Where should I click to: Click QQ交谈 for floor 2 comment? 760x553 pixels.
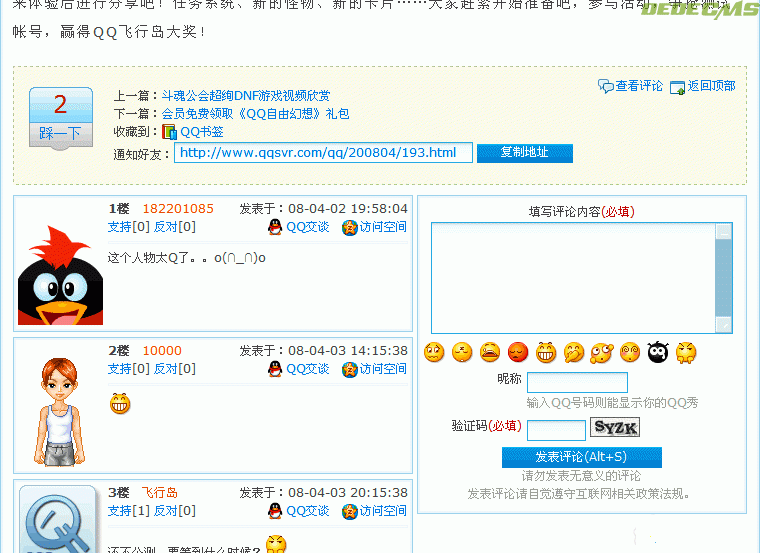pos(307,369)
